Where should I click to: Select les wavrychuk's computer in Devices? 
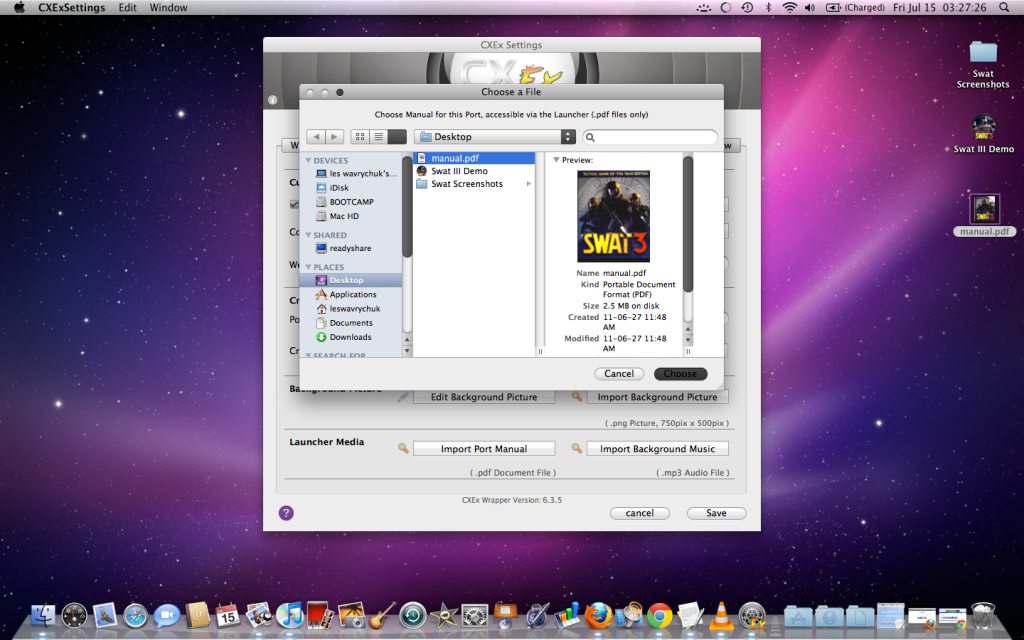(x=356, y=174)
